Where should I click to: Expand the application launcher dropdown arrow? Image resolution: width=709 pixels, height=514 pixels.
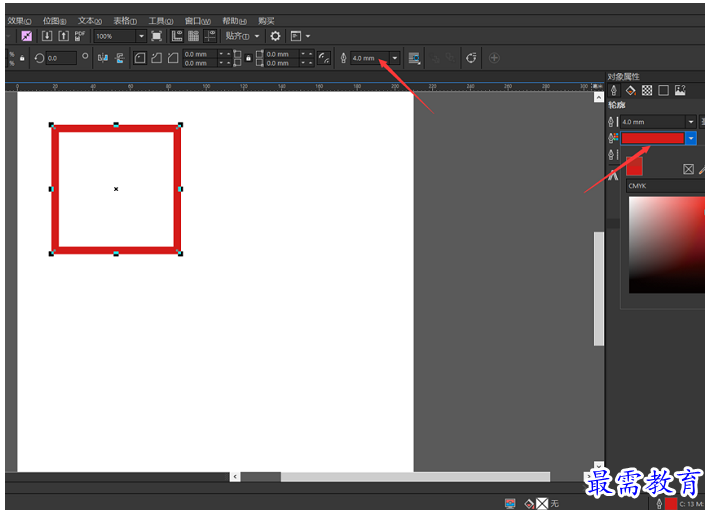(308, 36)
